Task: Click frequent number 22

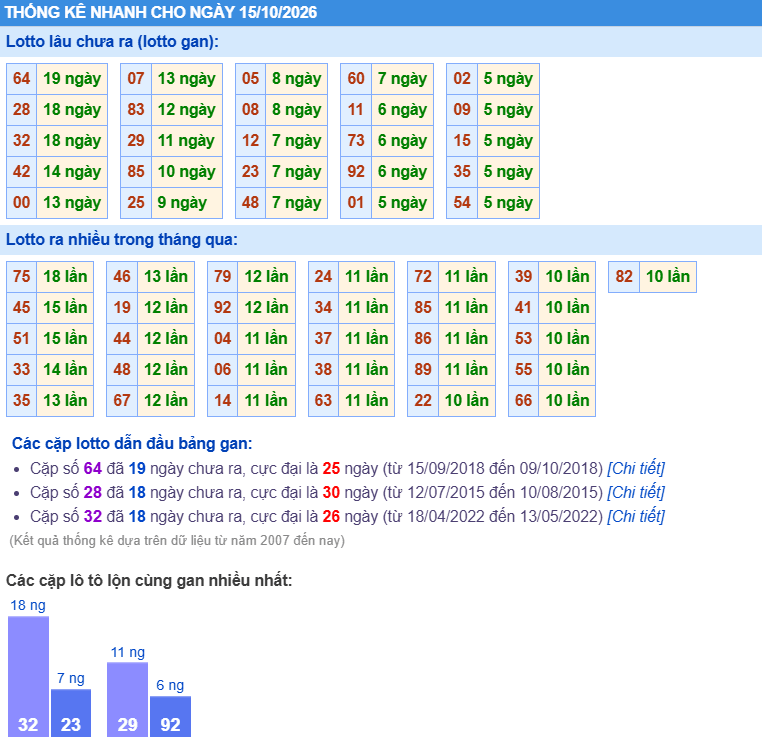Action: 423,401
